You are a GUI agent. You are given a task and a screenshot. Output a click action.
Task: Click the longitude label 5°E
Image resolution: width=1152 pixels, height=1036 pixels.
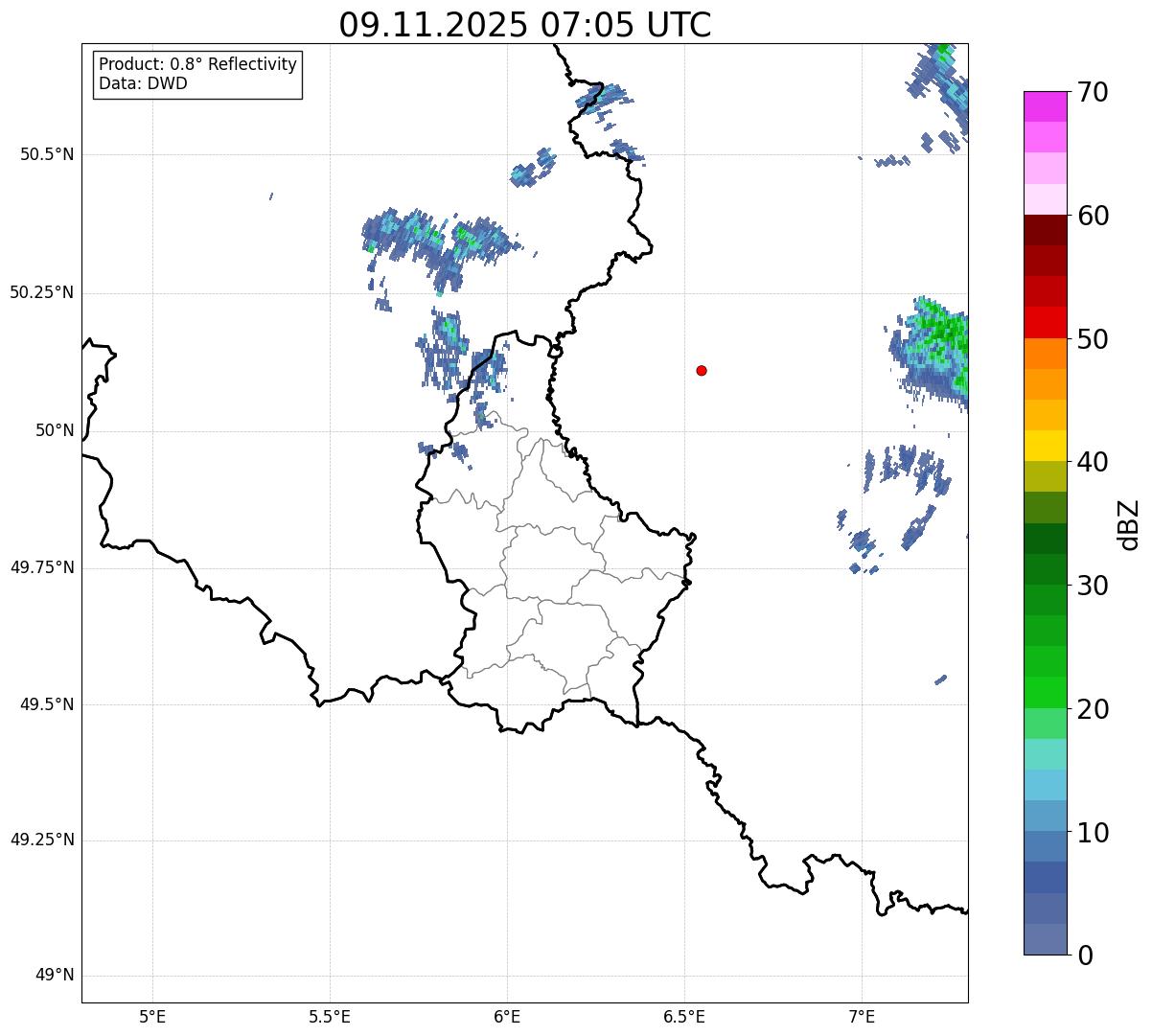pos(152,1017)
